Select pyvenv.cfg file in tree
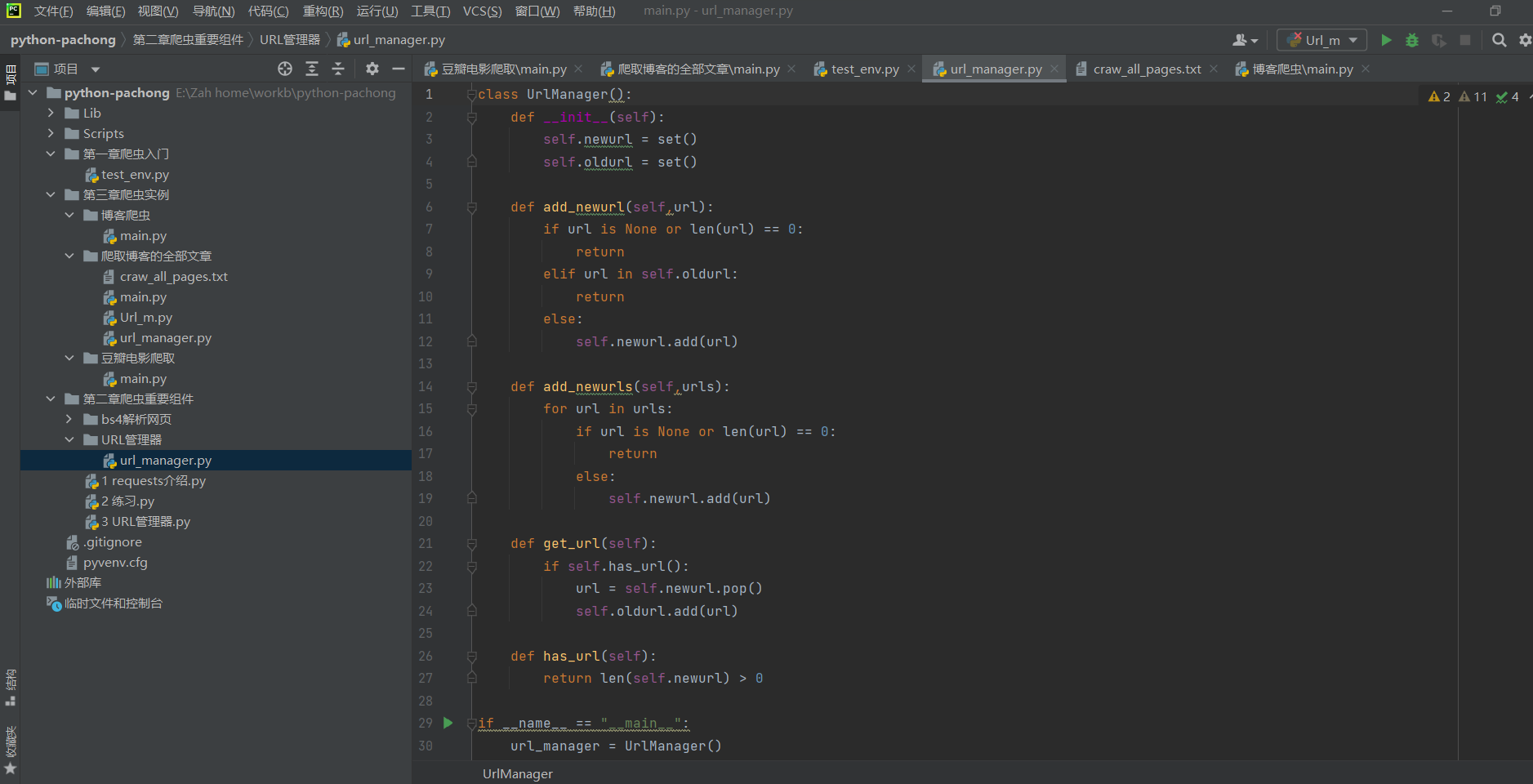 tap(115, 563)
